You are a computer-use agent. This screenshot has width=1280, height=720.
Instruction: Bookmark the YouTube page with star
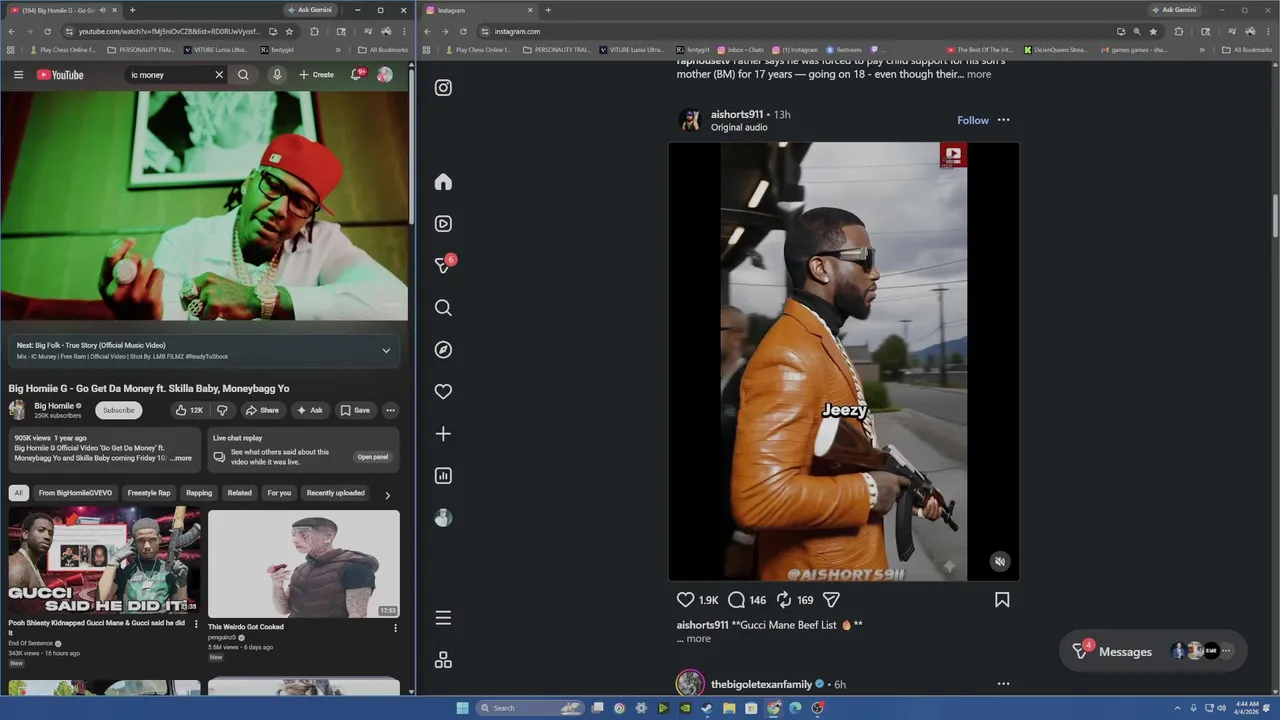[289, 31]
